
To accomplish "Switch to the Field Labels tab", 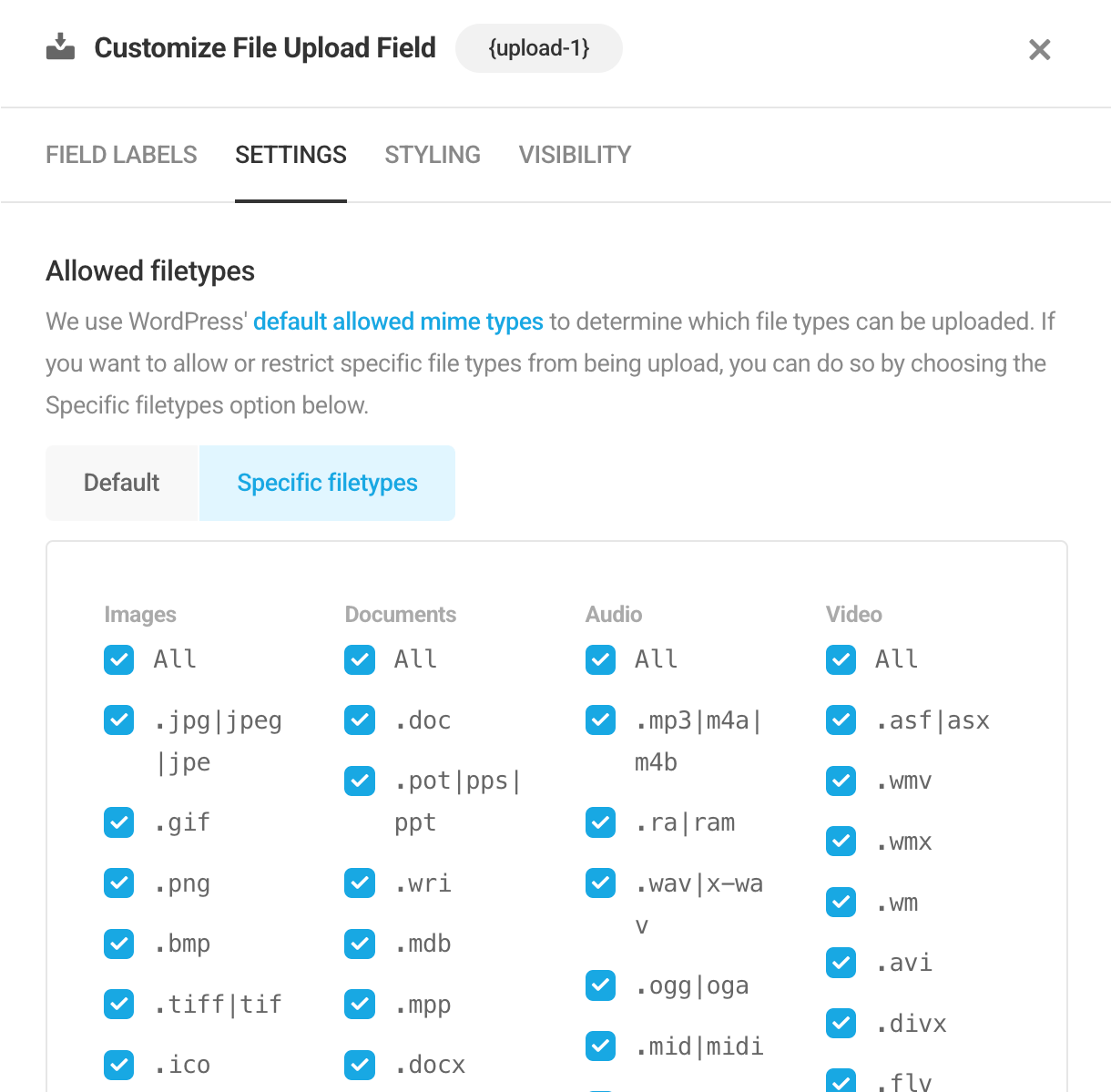I will (121, 155).
